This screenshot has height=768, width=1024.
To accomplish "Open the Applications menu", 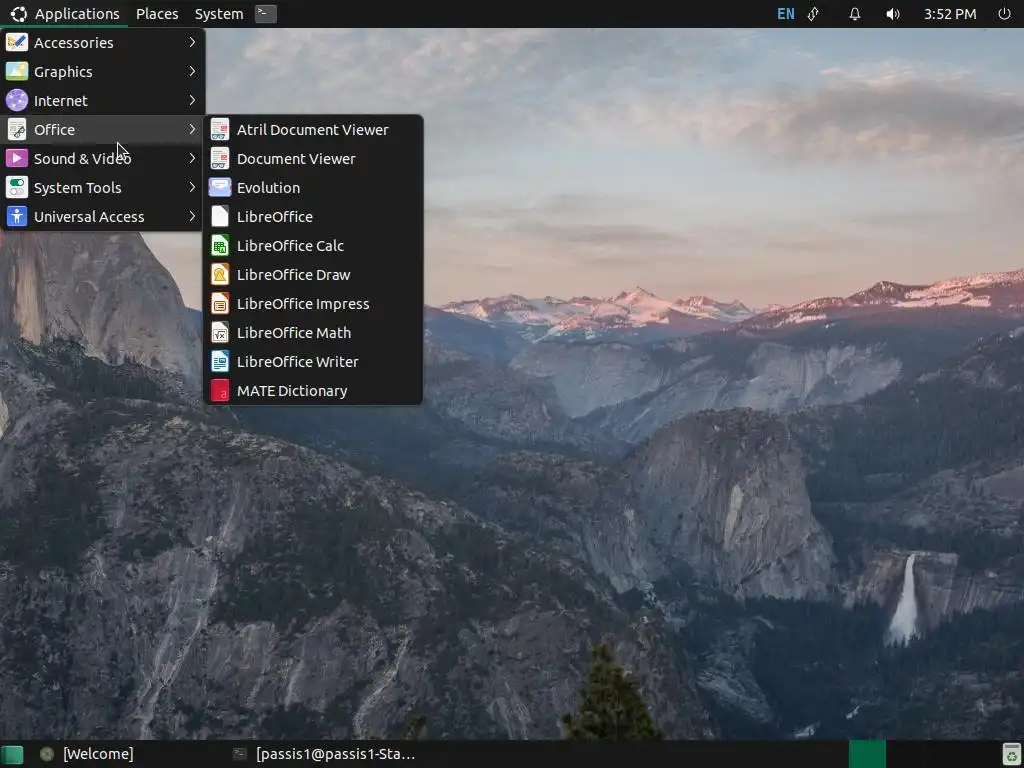I will 77,14.
